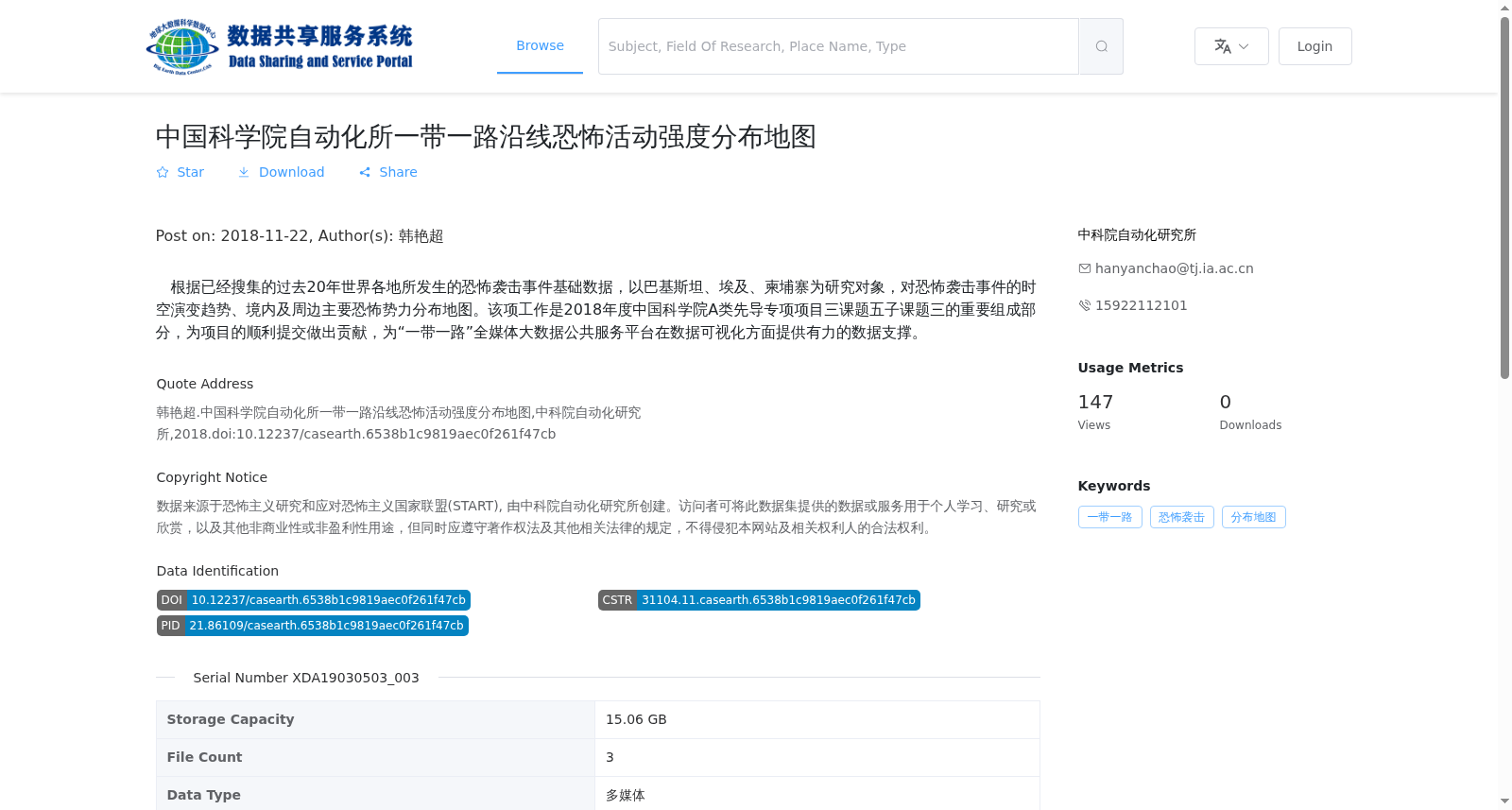The width and height of the screenshot is (1512, 810).
Task: Click the PID identifier badge
Action: click(x=313, y=626)
